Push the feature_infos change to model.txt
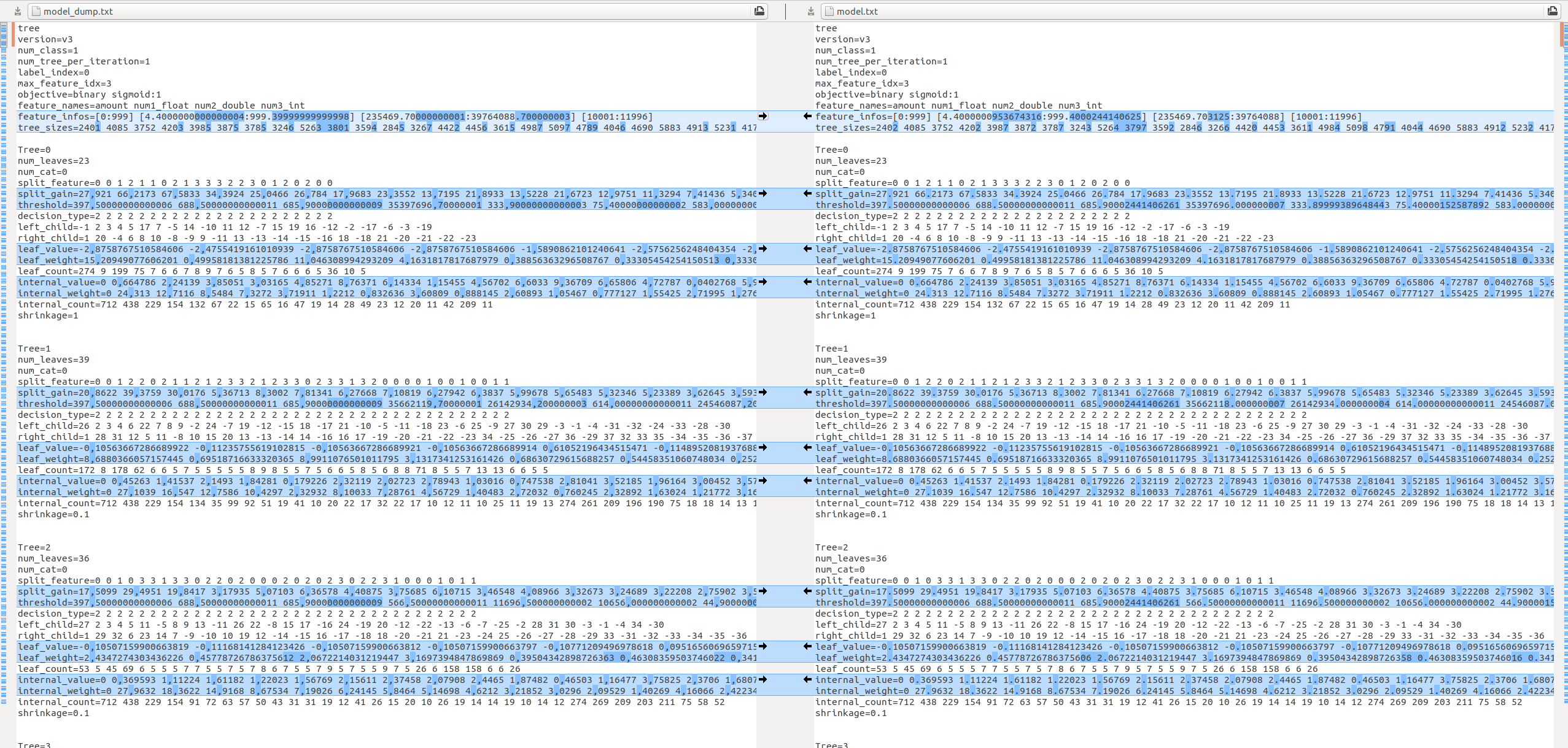This screenshot has height=748, width=1568. pos(763,115)
